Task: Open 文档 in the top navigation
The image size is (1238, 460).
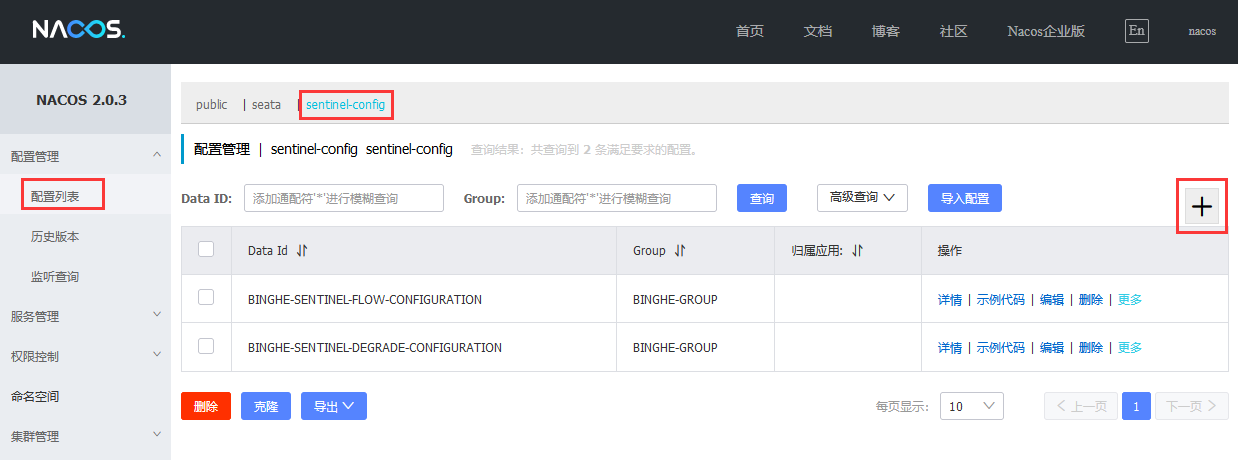Action: 817,31
